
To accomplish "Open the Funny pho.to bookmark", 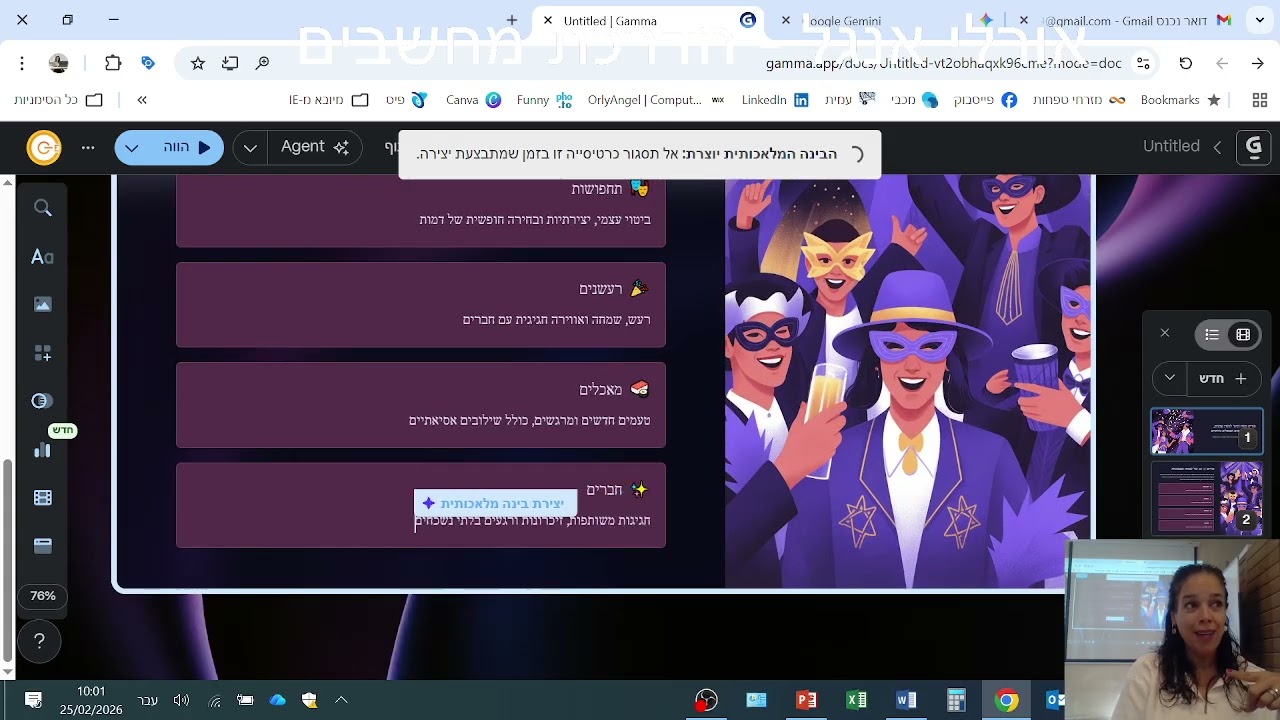I will [544, 100].
